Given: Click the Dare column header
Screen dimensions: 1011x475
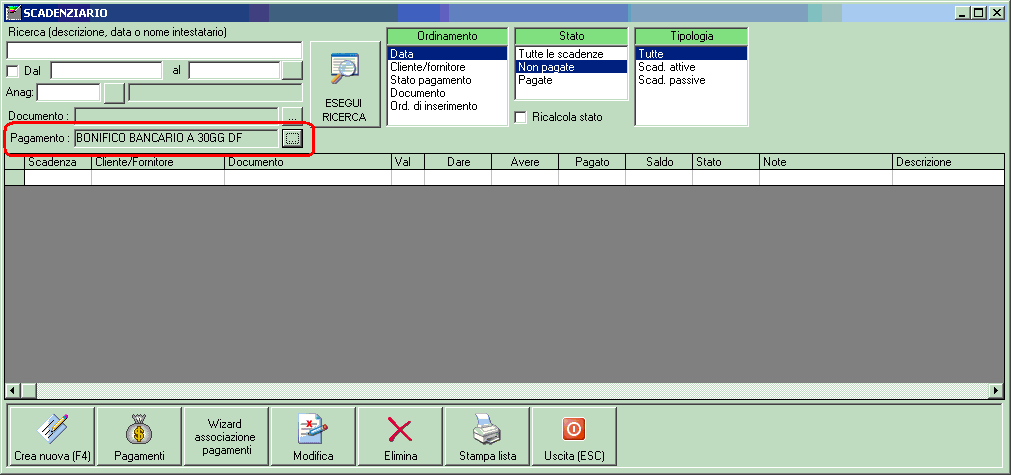Looking at the screenshot, I should coord(458,162).
